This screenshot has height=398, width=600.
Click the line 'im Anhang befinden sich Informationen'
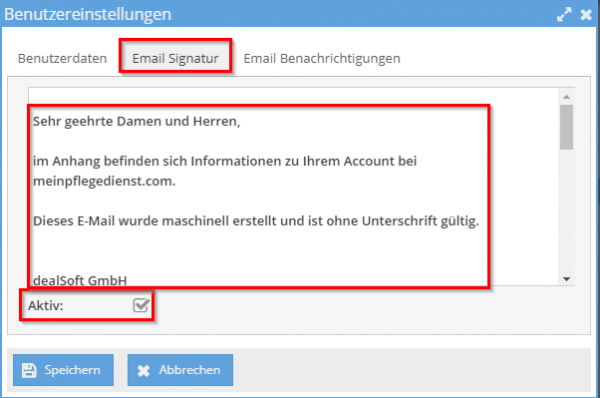point(225,161)
